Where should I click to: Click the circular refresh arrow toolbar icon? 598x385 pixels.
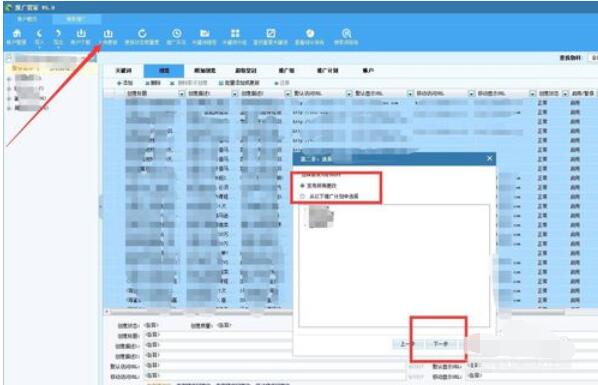pyautogui.click(x=142, y=34)
